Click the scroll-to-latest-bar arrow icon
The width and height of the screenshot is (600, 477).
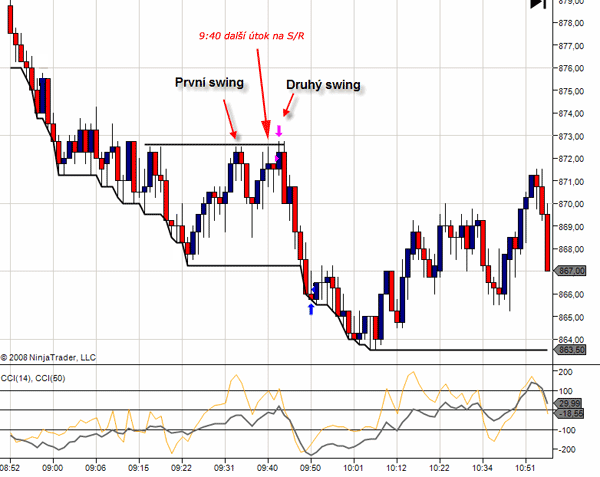tap(538, 4)
